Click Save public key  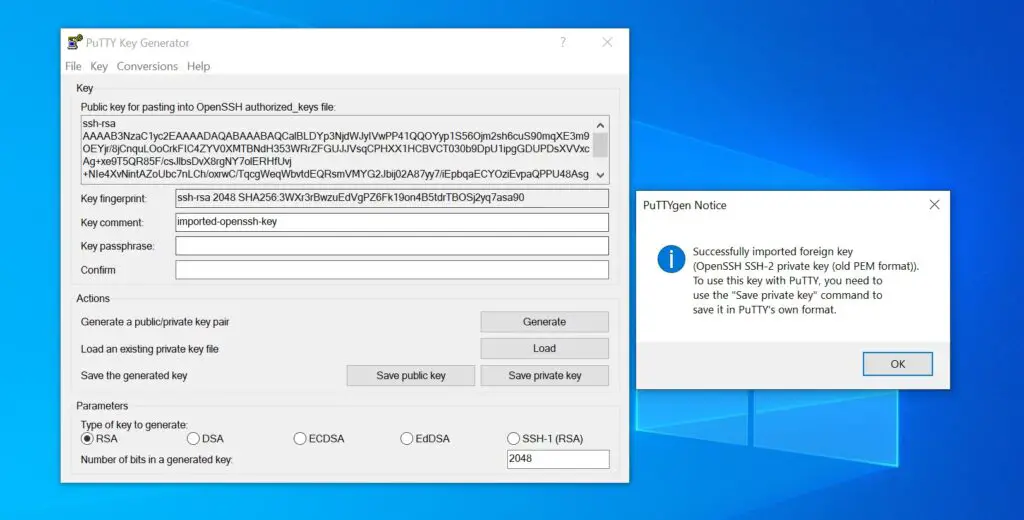tap(411, 376)
